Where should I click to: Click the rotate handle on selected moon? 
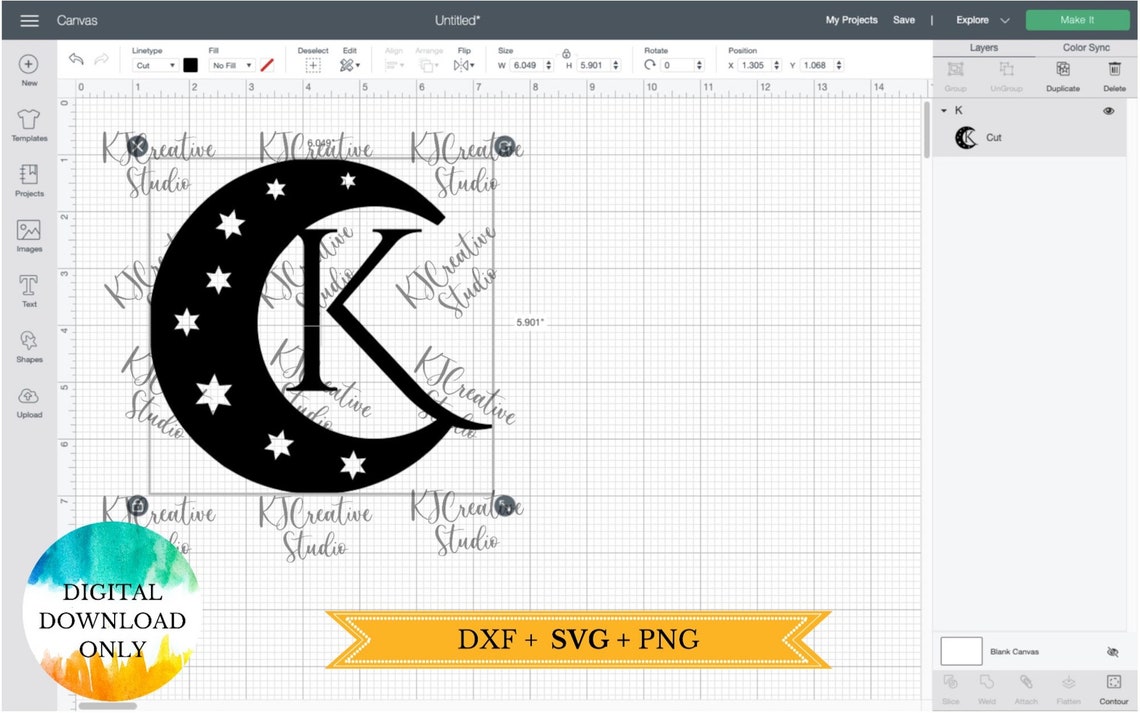click(505, 147)
